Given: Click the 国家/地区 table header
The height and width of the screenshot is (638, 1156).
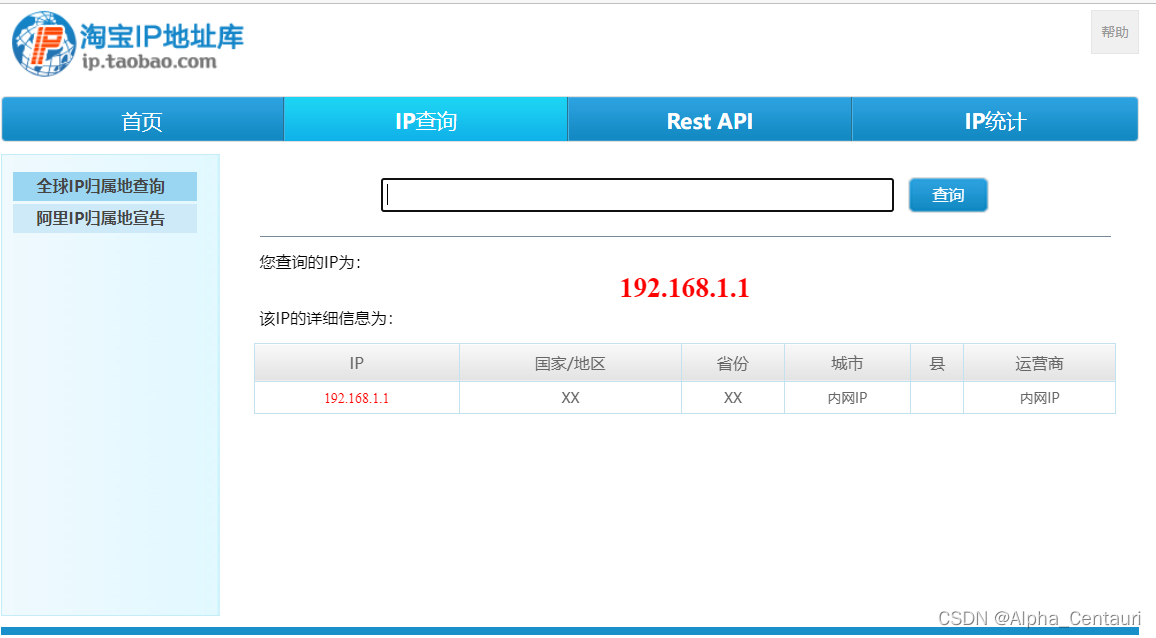Looking at the screenshot, I should (570, 363).
